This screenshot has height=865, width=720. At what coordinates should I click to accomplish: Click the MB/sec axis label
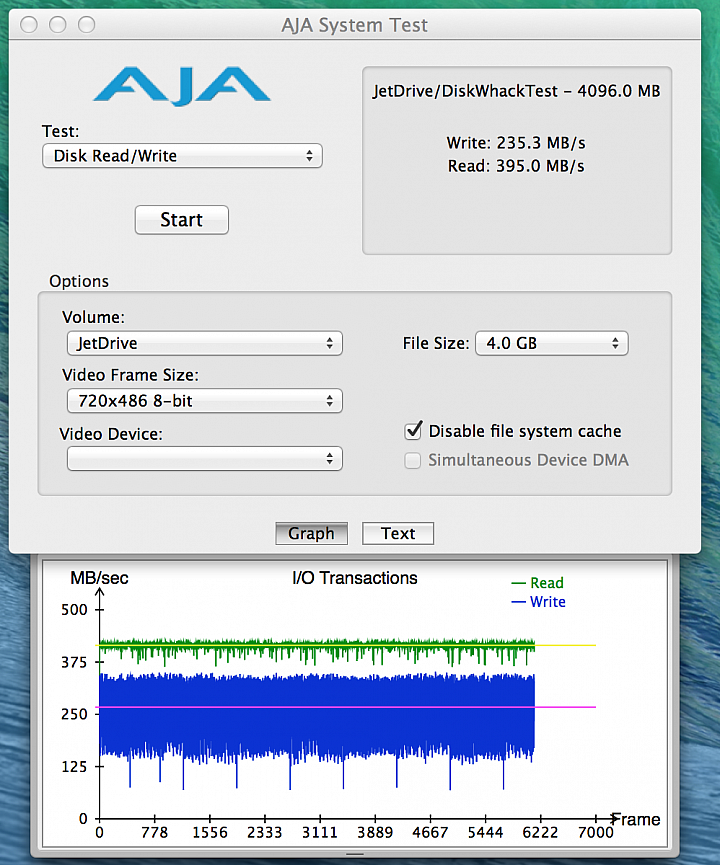point(99,578)
